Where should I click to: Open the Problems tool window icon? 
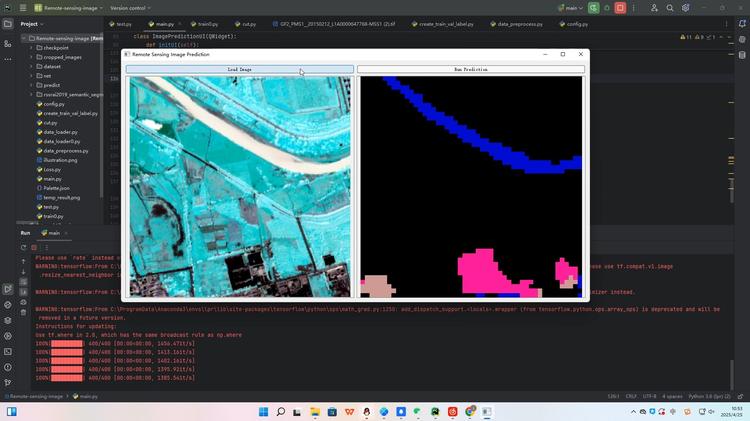8,367
